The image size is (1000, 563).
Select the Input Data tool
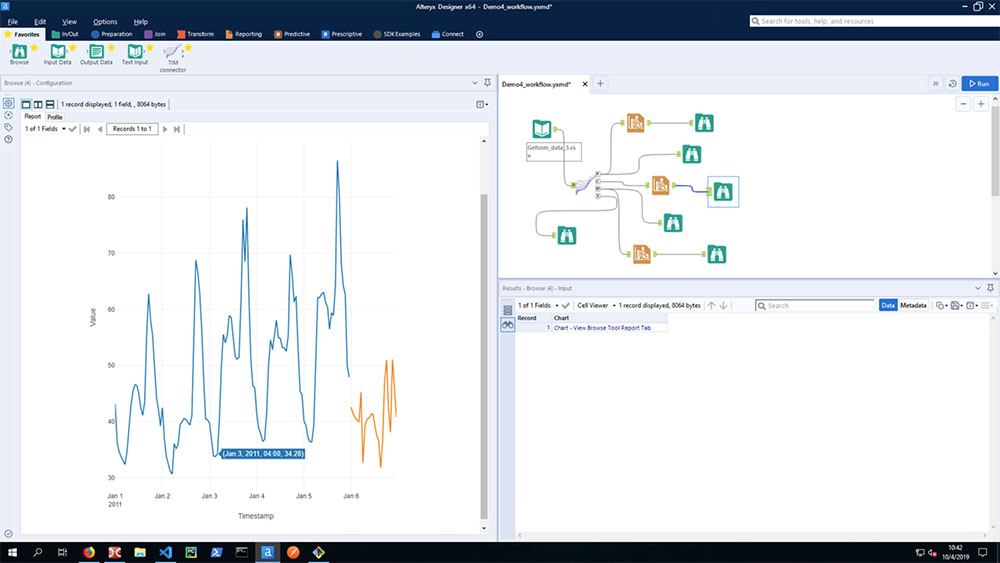click(x=57, y=54)
